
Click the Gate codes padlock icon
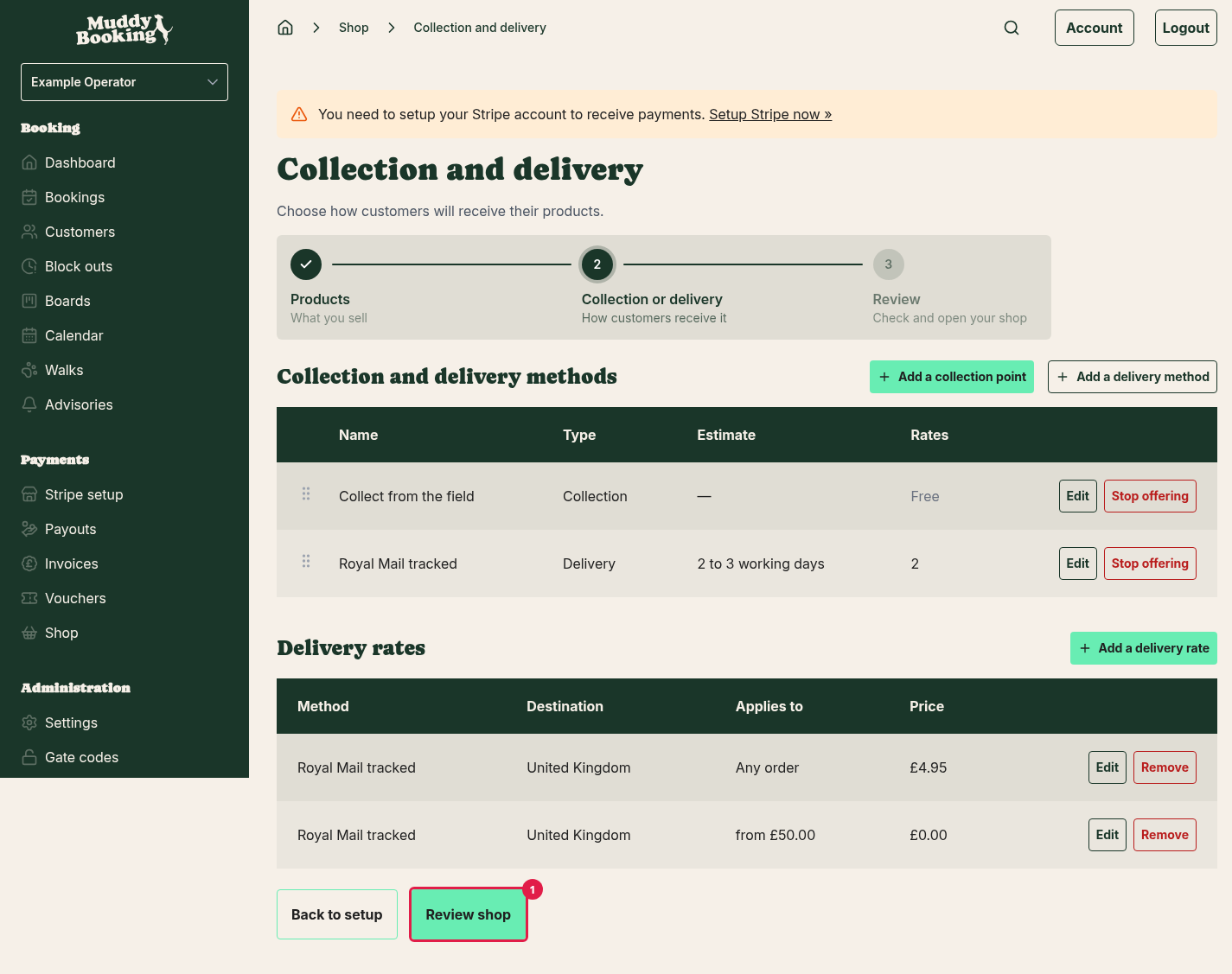[29, 757]
